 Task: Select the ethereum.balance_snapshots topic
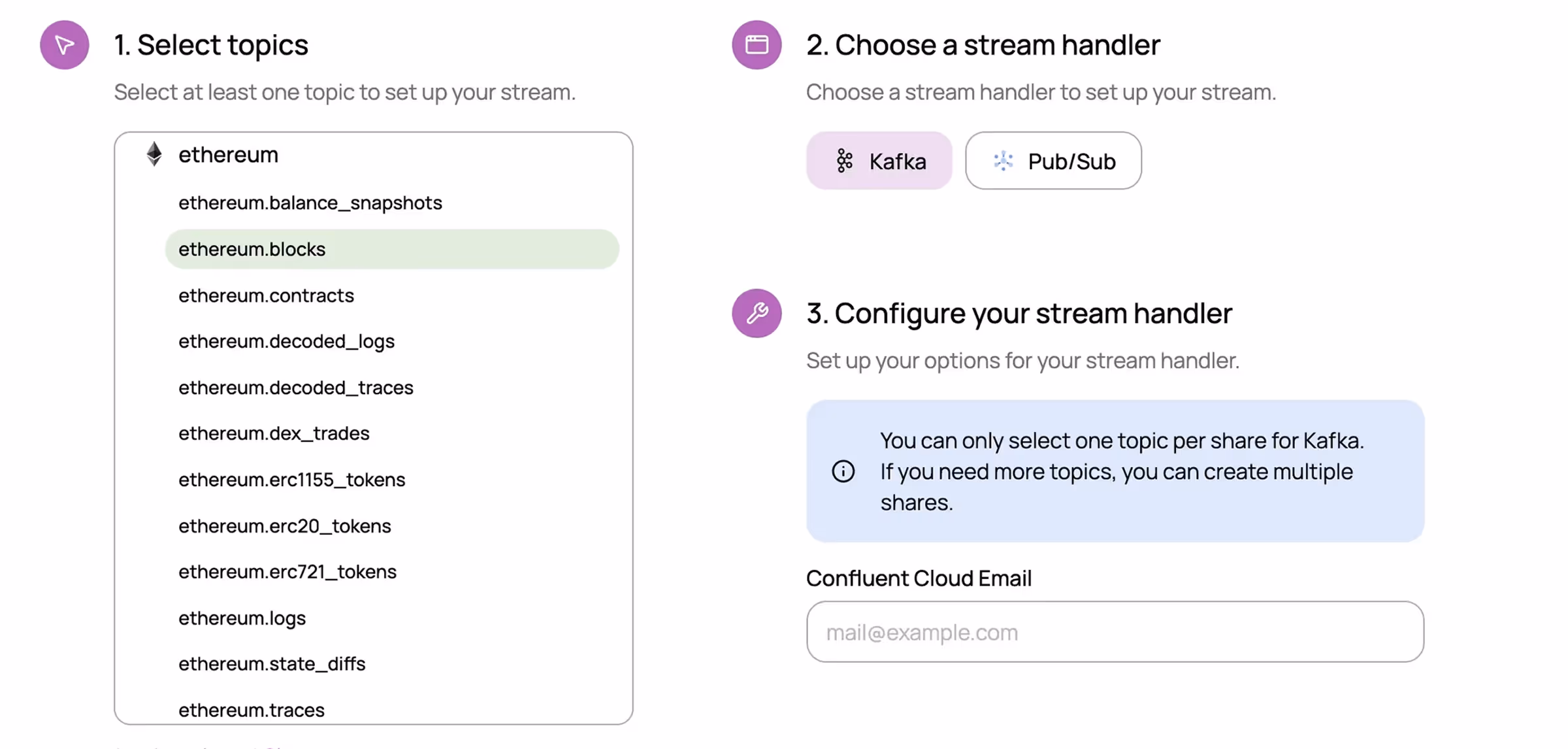[310, 203]
